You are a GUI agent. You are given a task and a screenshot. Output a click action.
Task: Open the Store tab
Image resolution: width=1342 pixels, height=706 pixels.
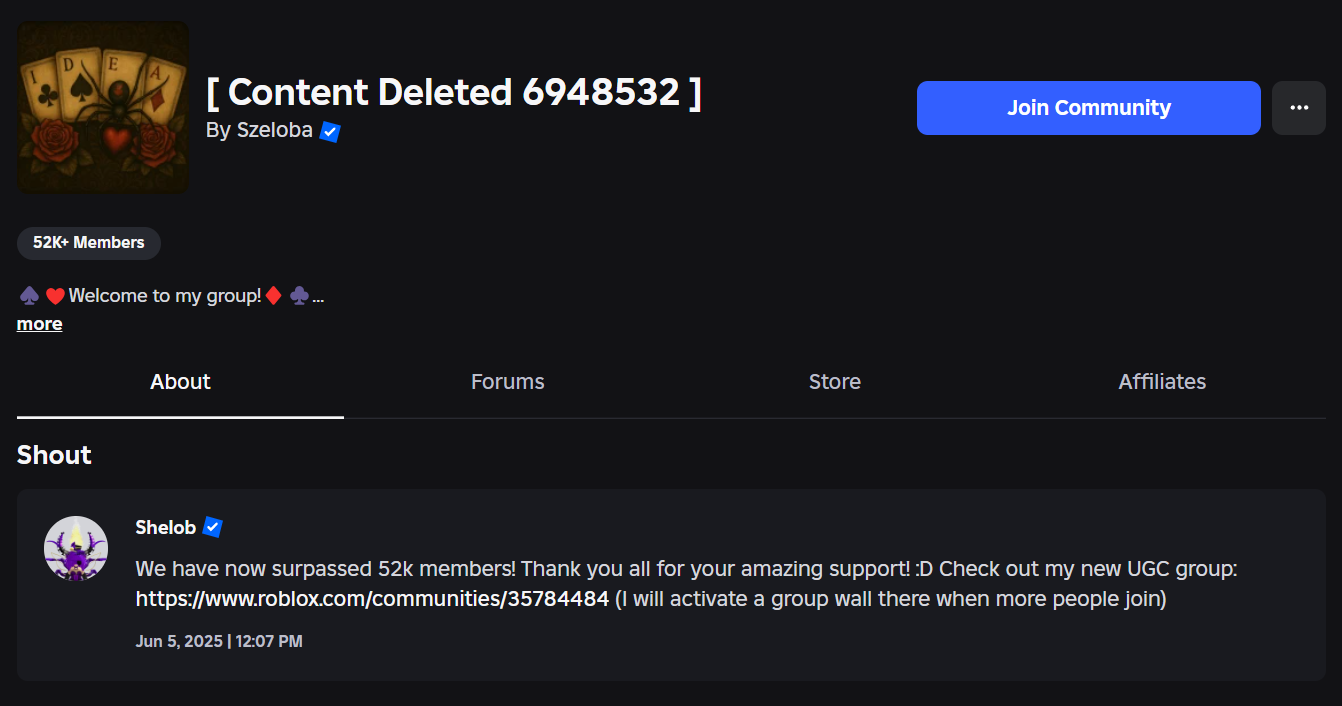click(x=834, y=382)
